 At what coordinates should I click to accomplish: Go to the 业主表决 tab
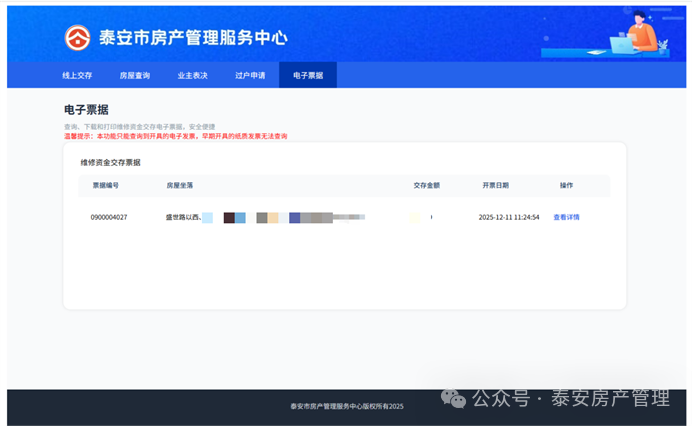click(x=192, y=75)
